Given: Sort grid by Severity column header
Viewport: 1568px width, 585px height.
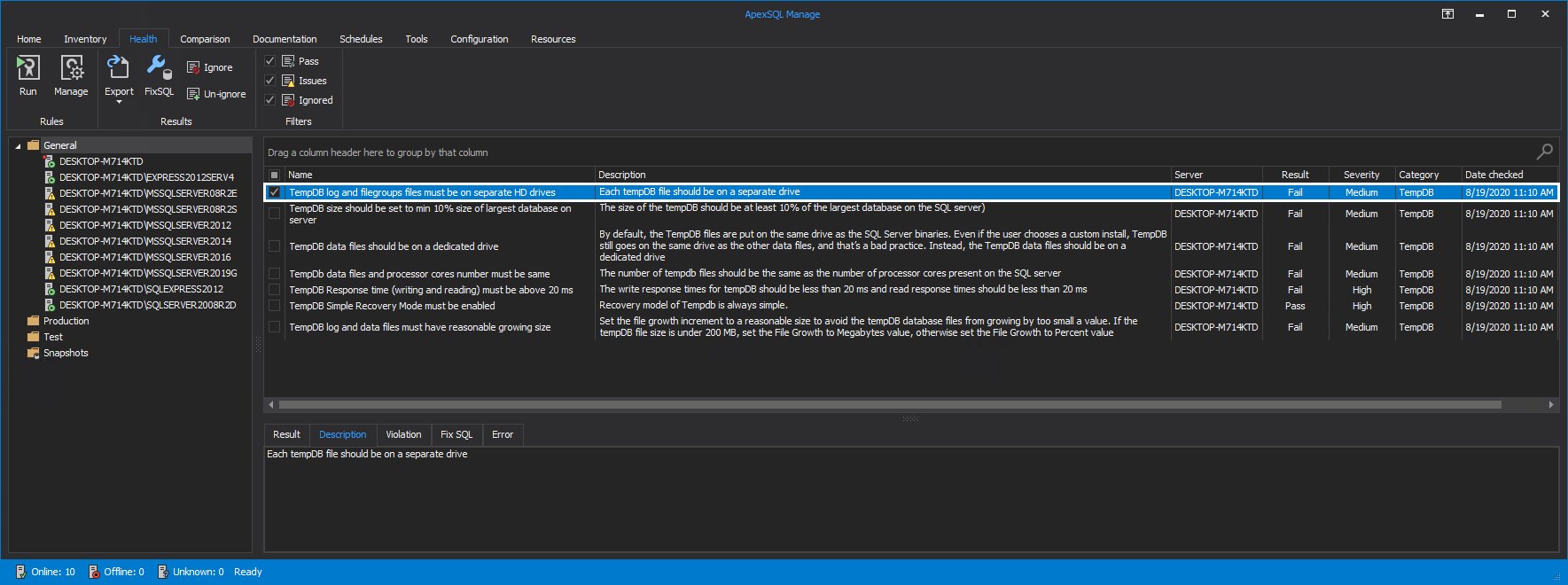Looking at the screenshot, I should pos(1361,175).
